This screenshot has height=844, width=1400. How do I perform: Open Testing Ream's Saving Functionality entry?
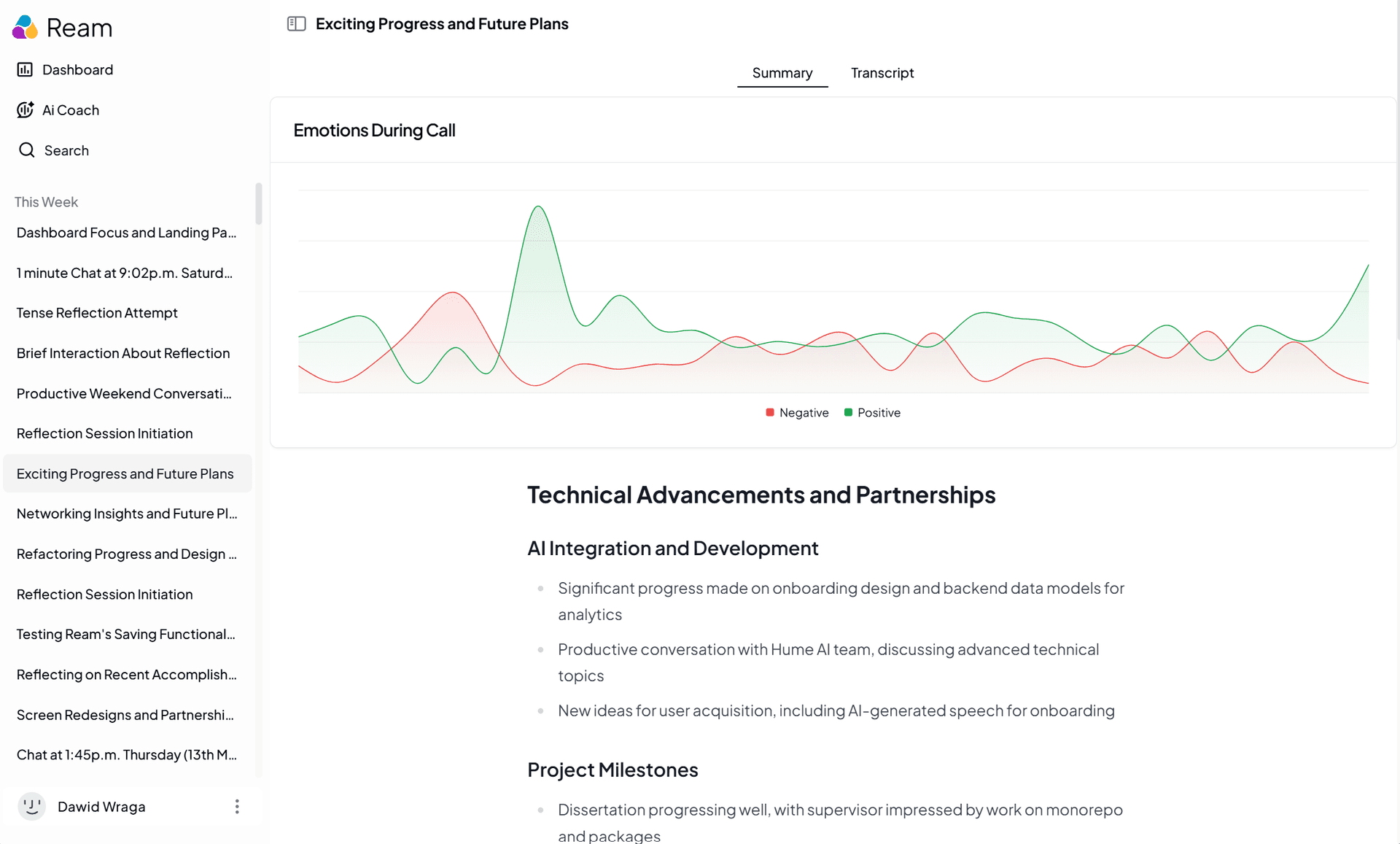click(125, 635)
